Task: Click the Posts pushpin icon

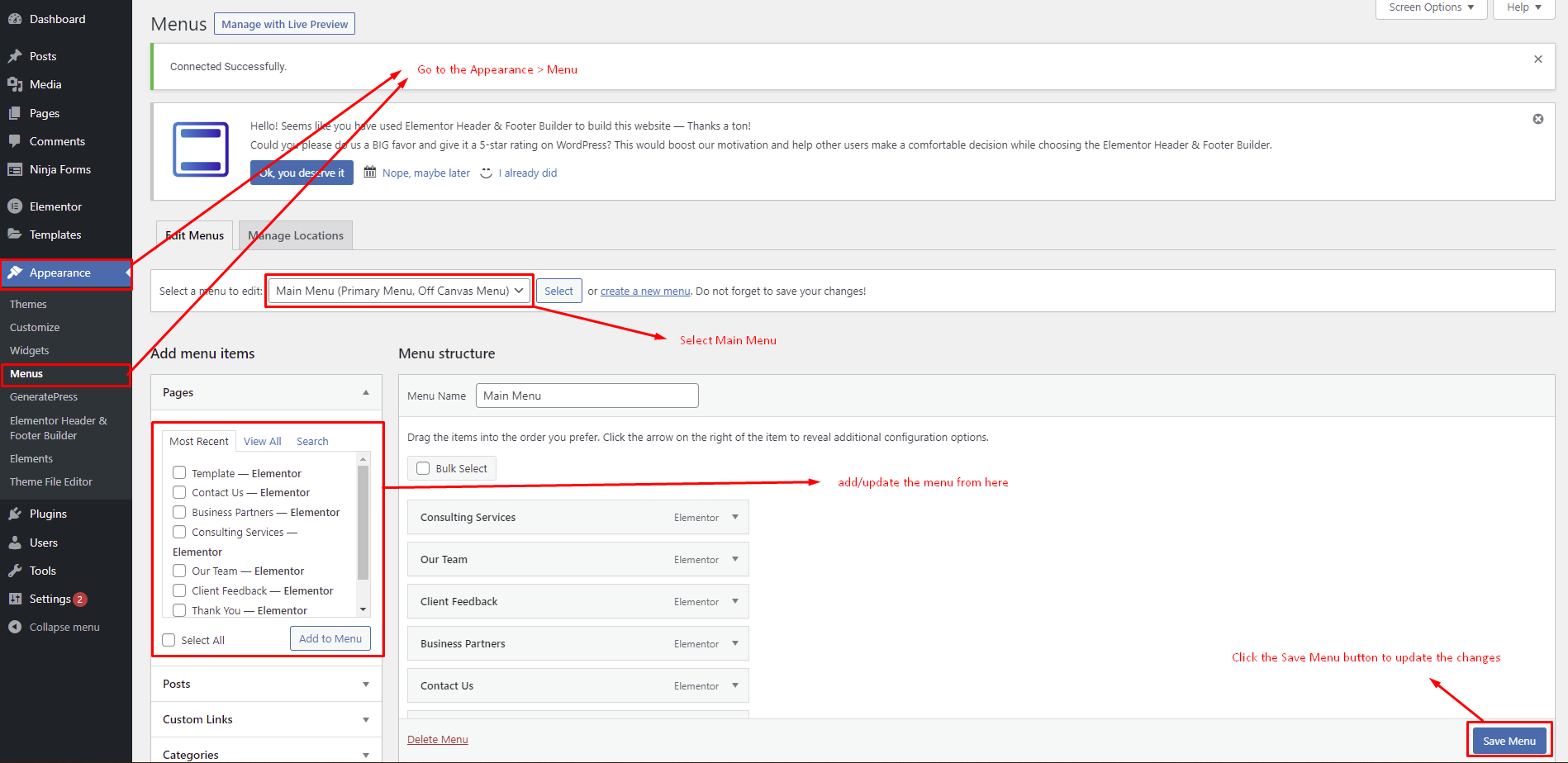Action: tap(15, 56)
